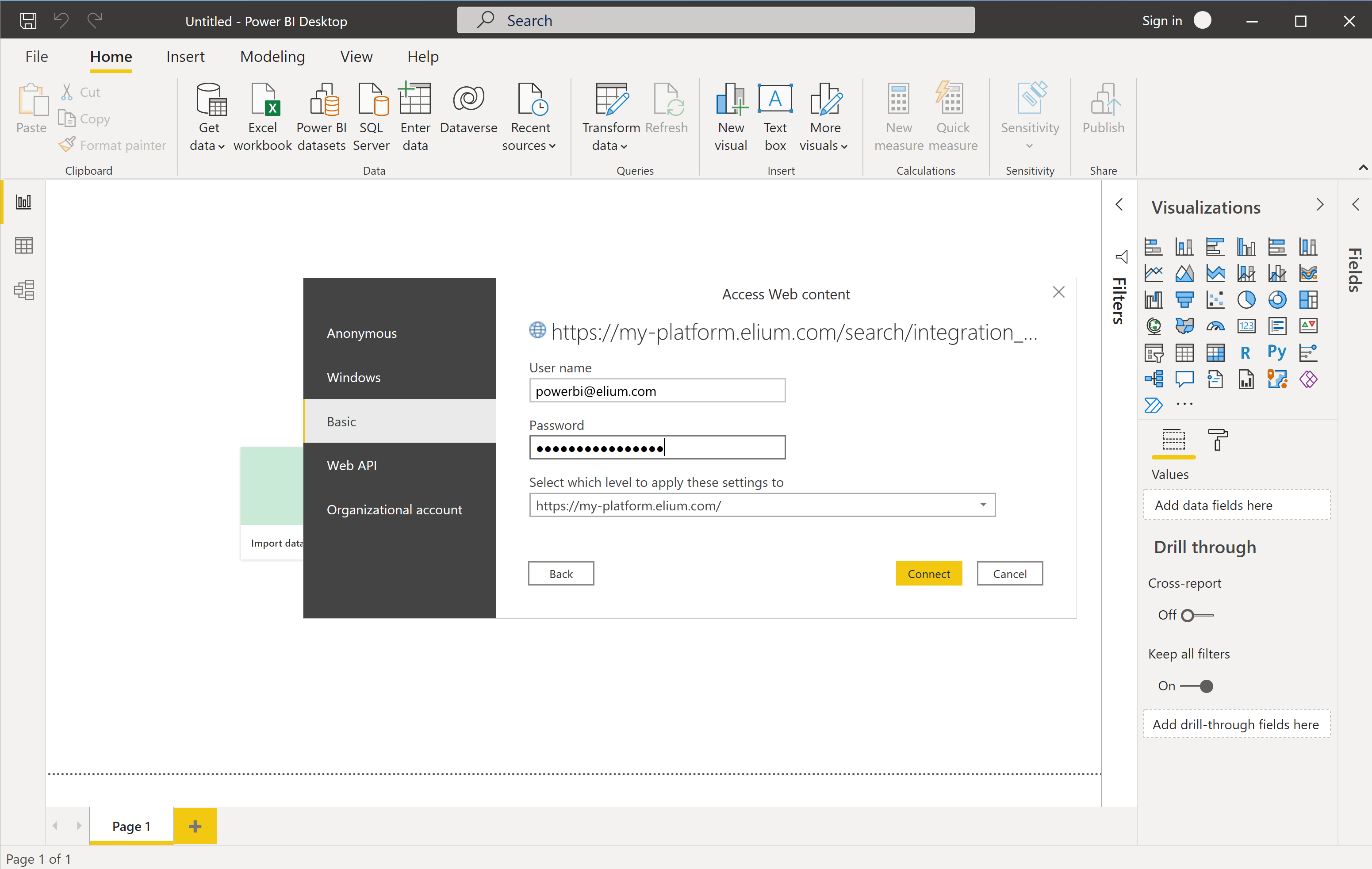
Task: Add a Text box
Action: pos(775,117)
